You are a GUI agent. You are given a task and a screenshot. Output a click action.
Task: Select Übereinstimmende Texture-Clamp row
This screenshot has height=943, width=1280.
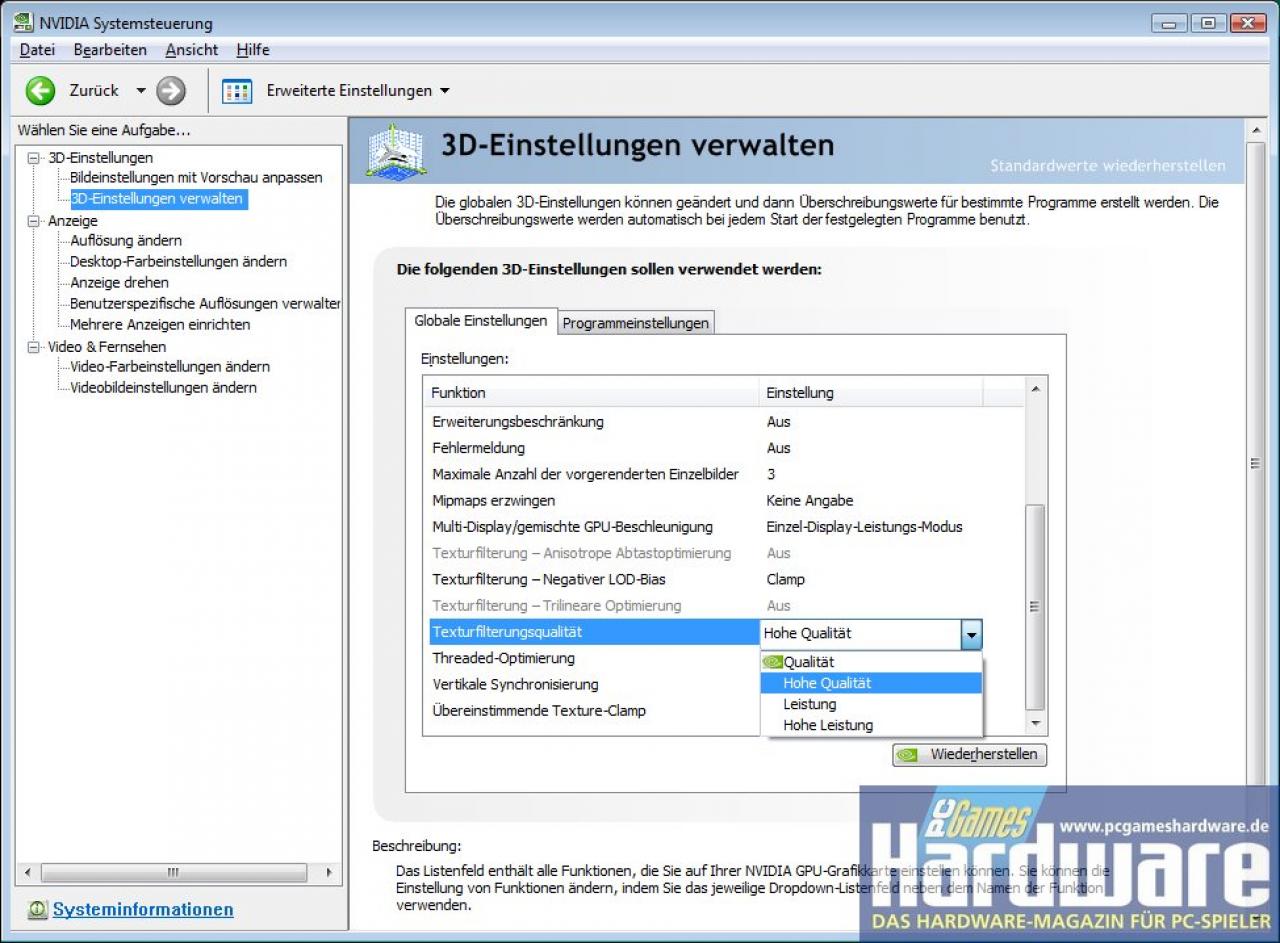click(594, 711)
